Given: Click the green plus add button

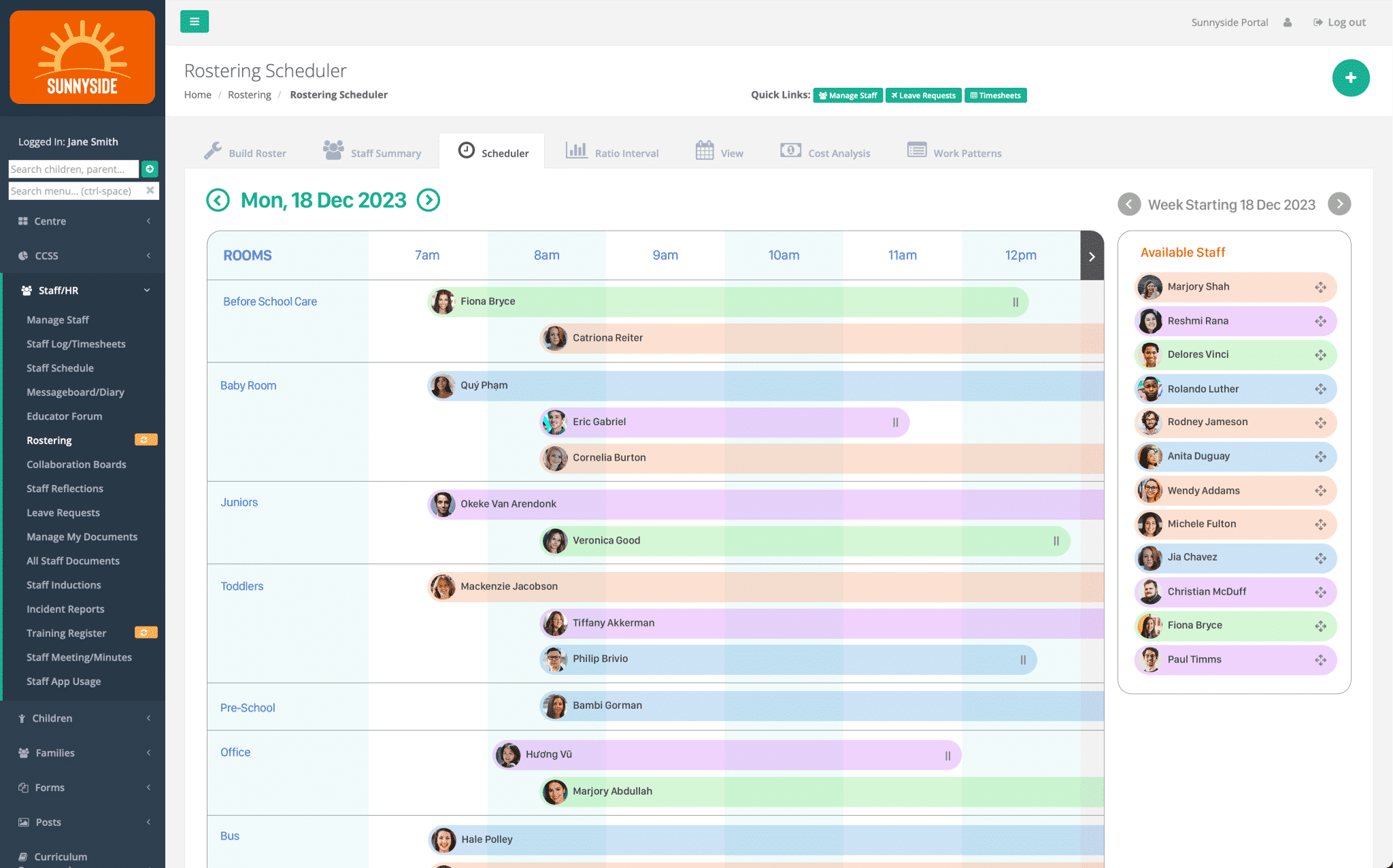Looking at the screenshot, I should pos(1351,78).
